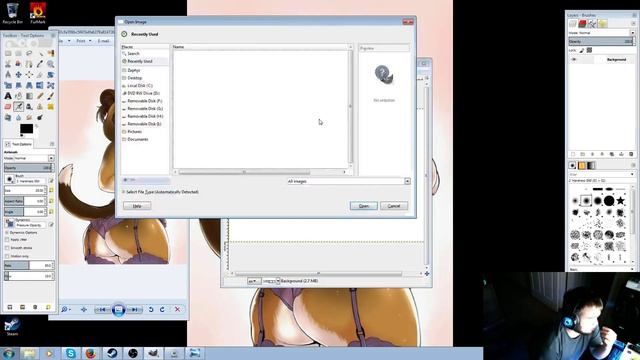This screenshot has height=360, width=640.
Task: Open the E-mail menu in Photo Viewer
Action: 103,41
